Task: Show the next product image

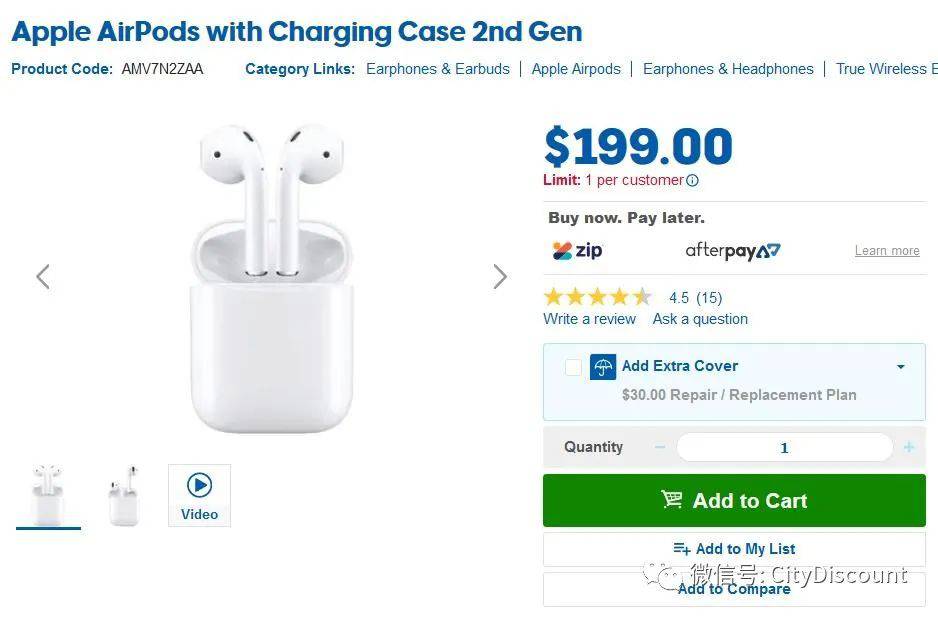Action: pyautogui.click(x=500, y=277)
